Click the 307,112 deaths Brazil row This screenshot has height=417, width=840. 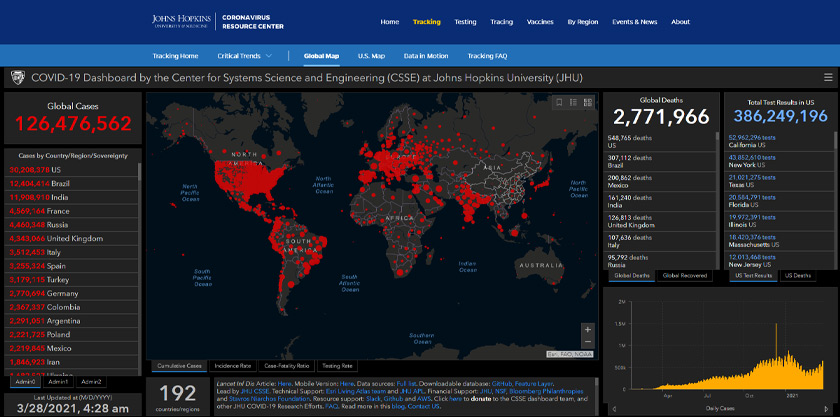tap(660, 162)
